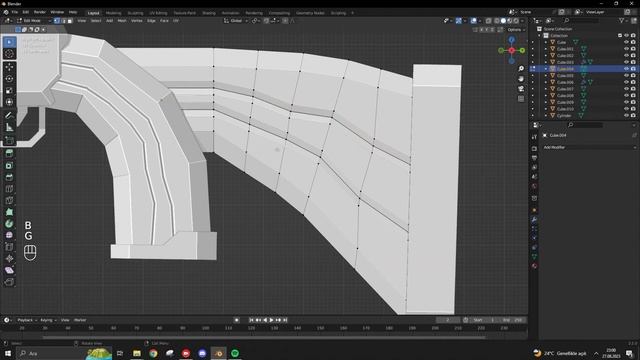This screenshot has width=640, height=360.
Task: Enable edge select mode
Action: [x=63, y=20]
